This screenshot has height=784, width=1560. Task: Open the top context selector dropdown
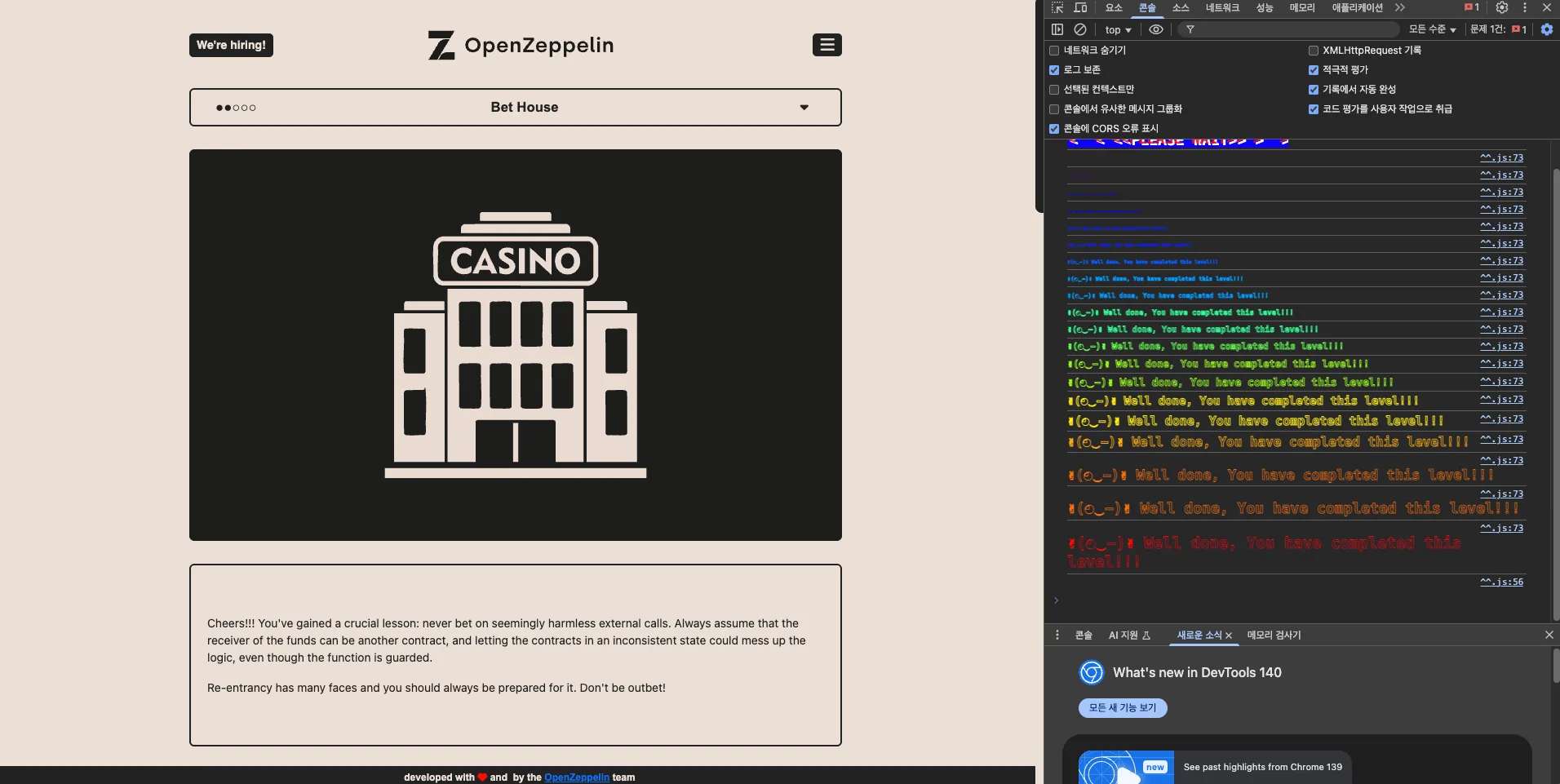[1118, 29]
